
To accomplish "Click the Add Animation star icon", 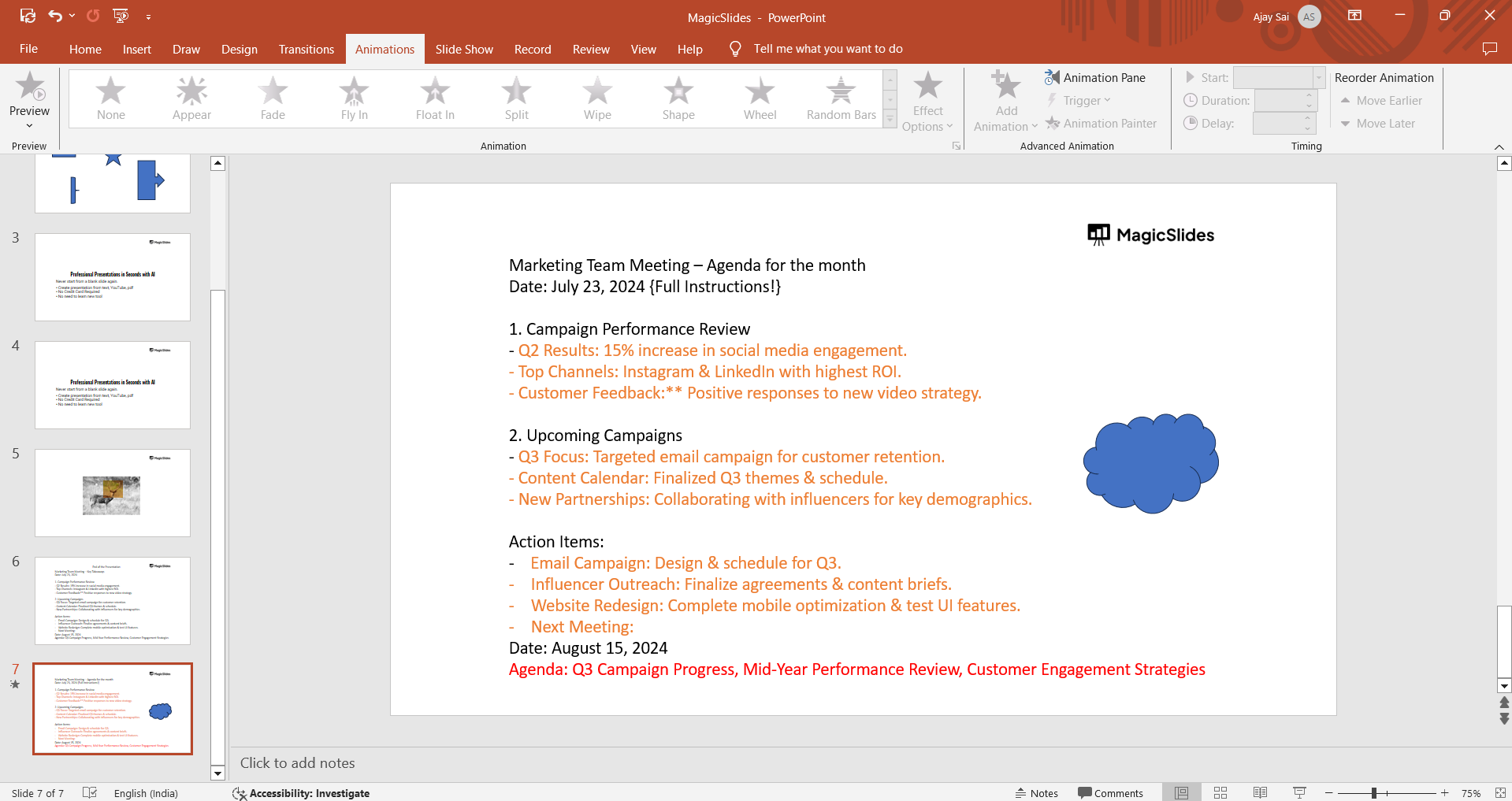I will [1005, 87].
